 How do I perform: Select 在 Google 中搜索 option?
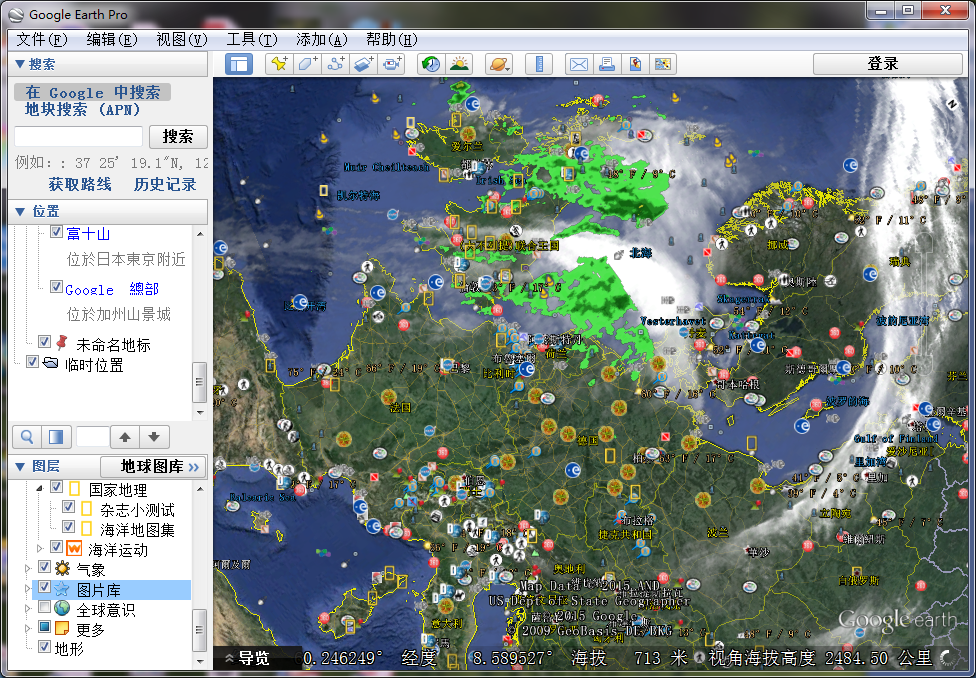(92, 92)
